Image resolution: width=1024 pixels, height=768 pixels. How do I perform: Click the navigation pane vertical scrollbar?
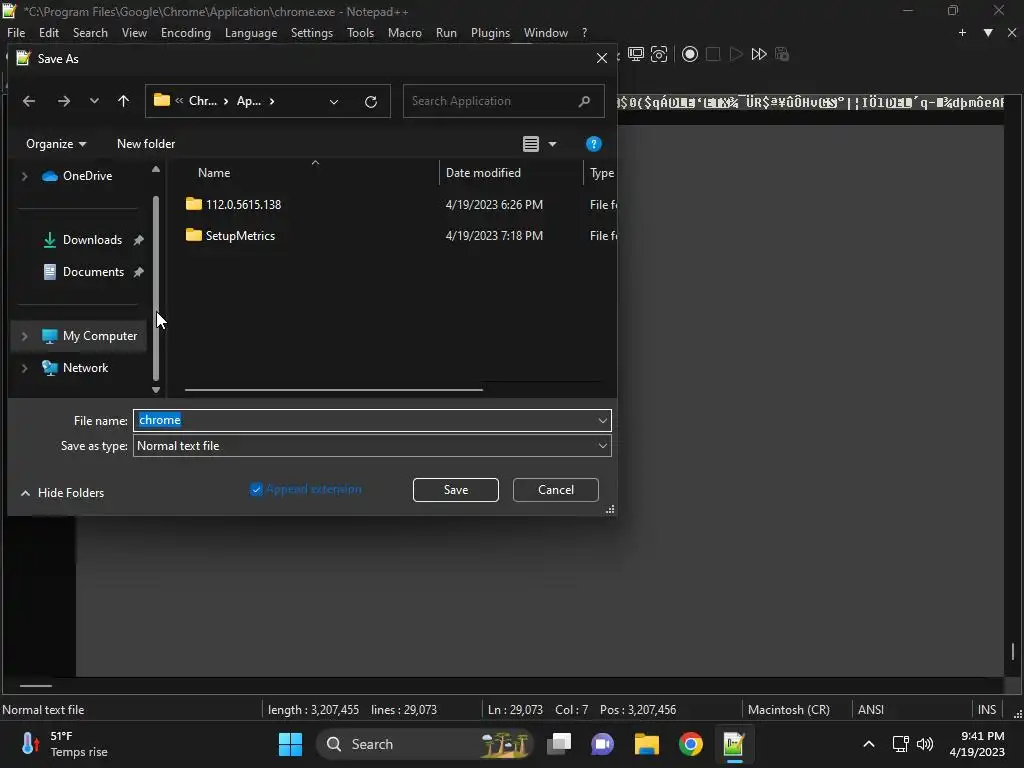pyautogui.click(x=155, y=287)
